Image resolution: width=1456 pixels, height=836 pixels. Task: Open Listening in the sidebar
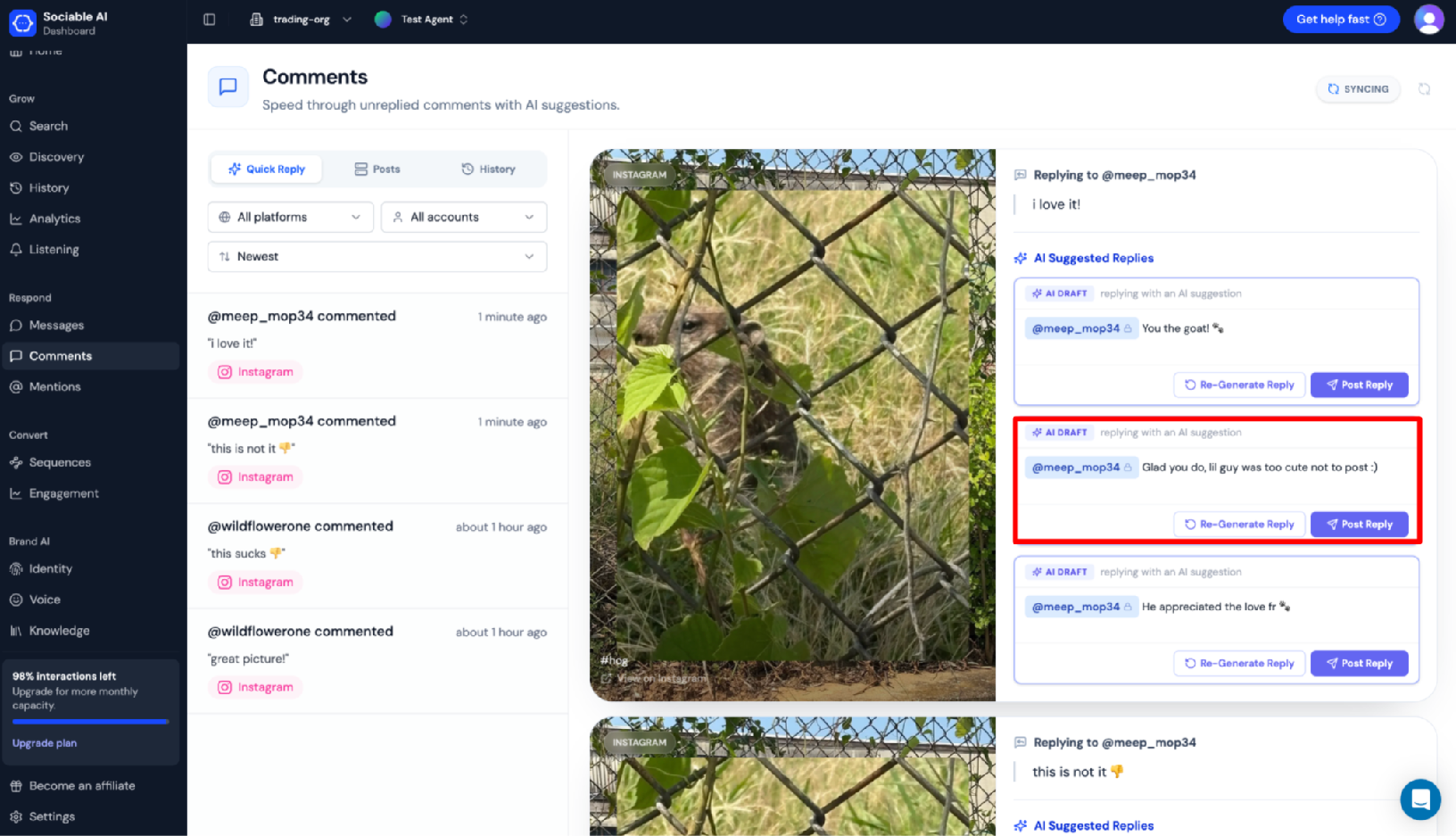coord(89,249)
